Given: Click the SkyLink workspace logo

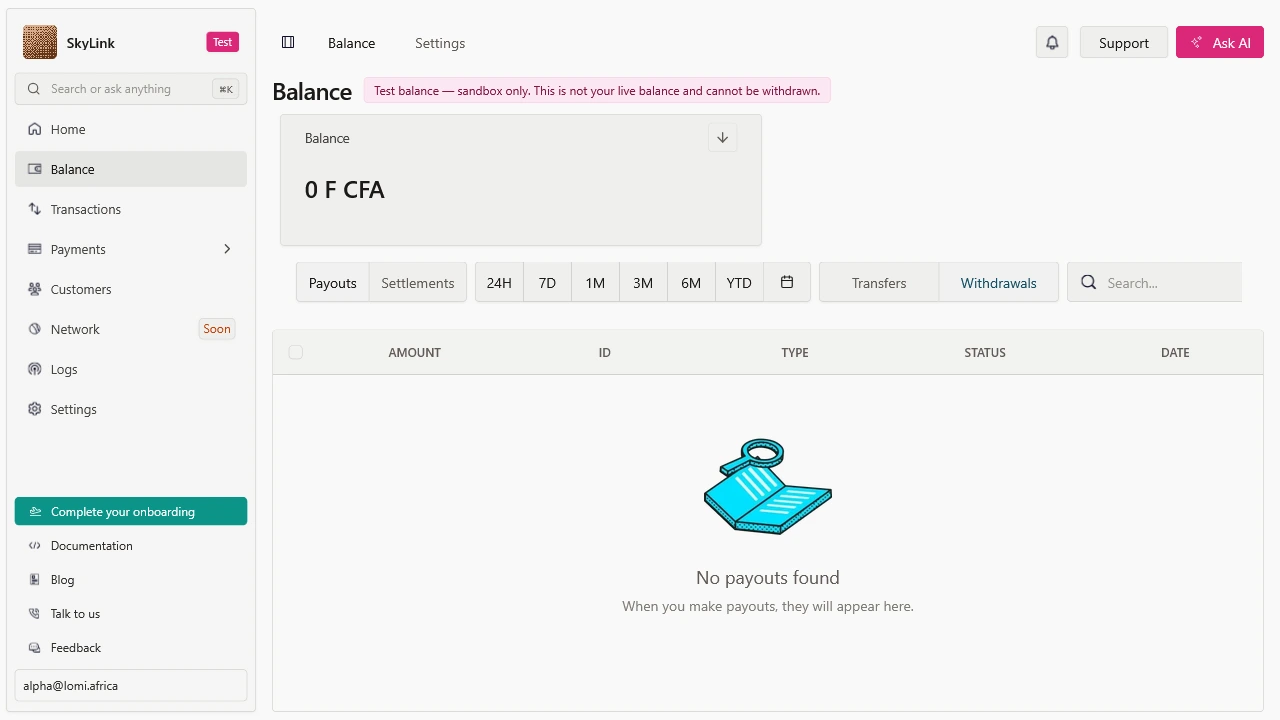Looking at the screenshot, I should pos(40,42).
